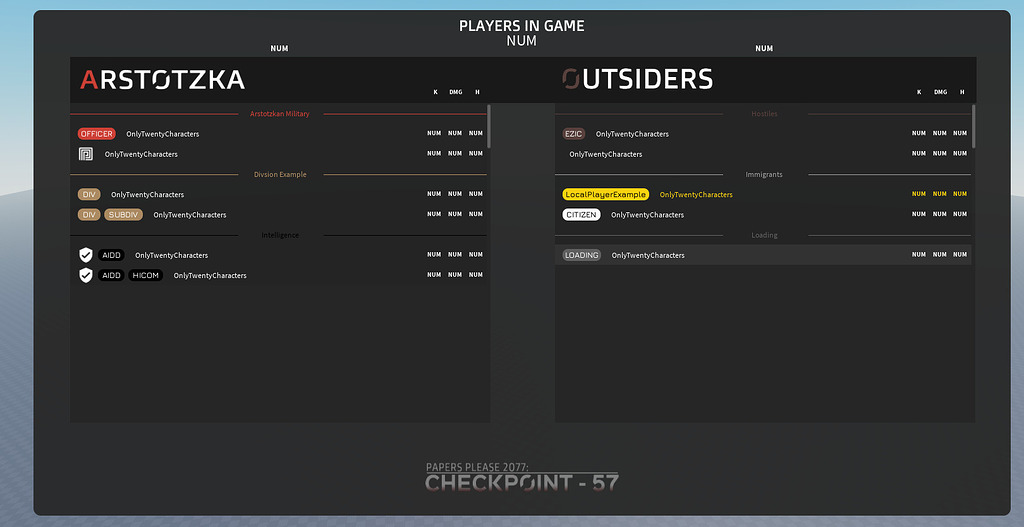
Task: Click the HICOM badge
Action: click(x=146, y=276)
